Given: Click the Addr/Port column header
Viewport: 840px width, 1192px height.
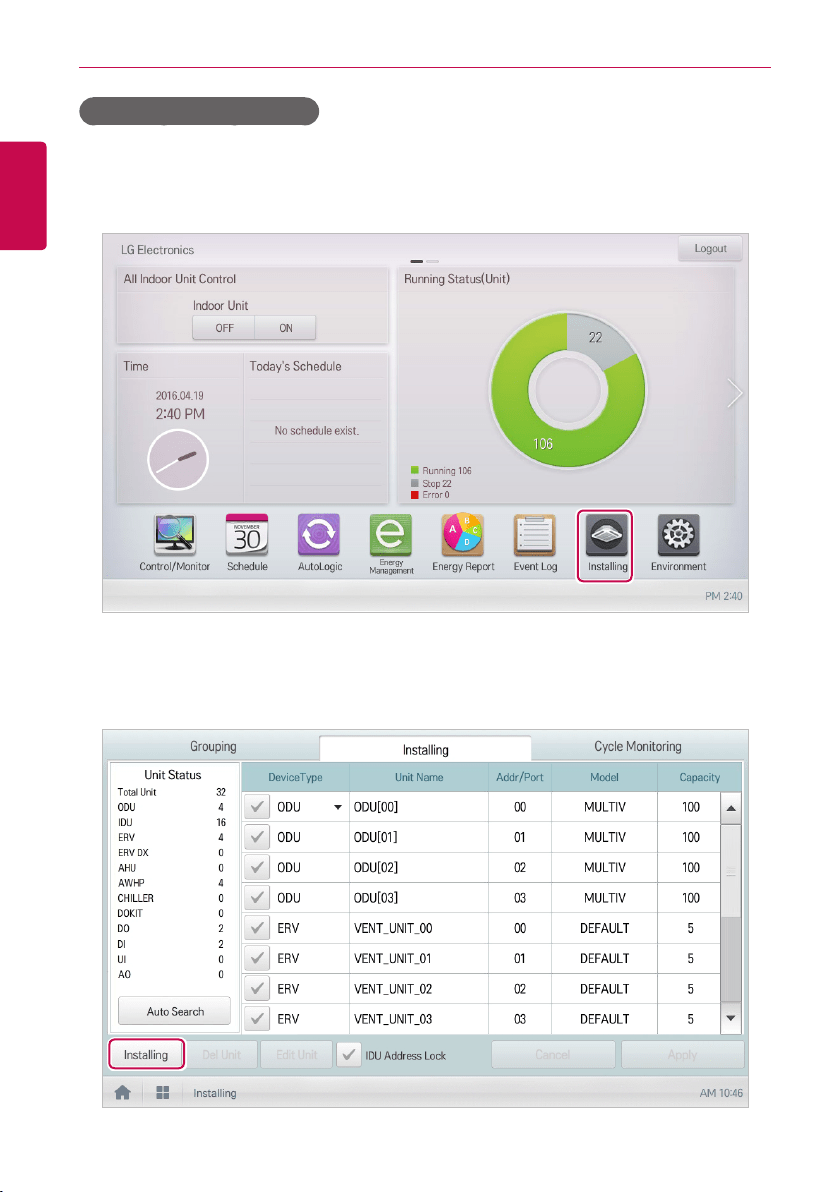Looking at the screenshot, I should [x=520, y=777].
